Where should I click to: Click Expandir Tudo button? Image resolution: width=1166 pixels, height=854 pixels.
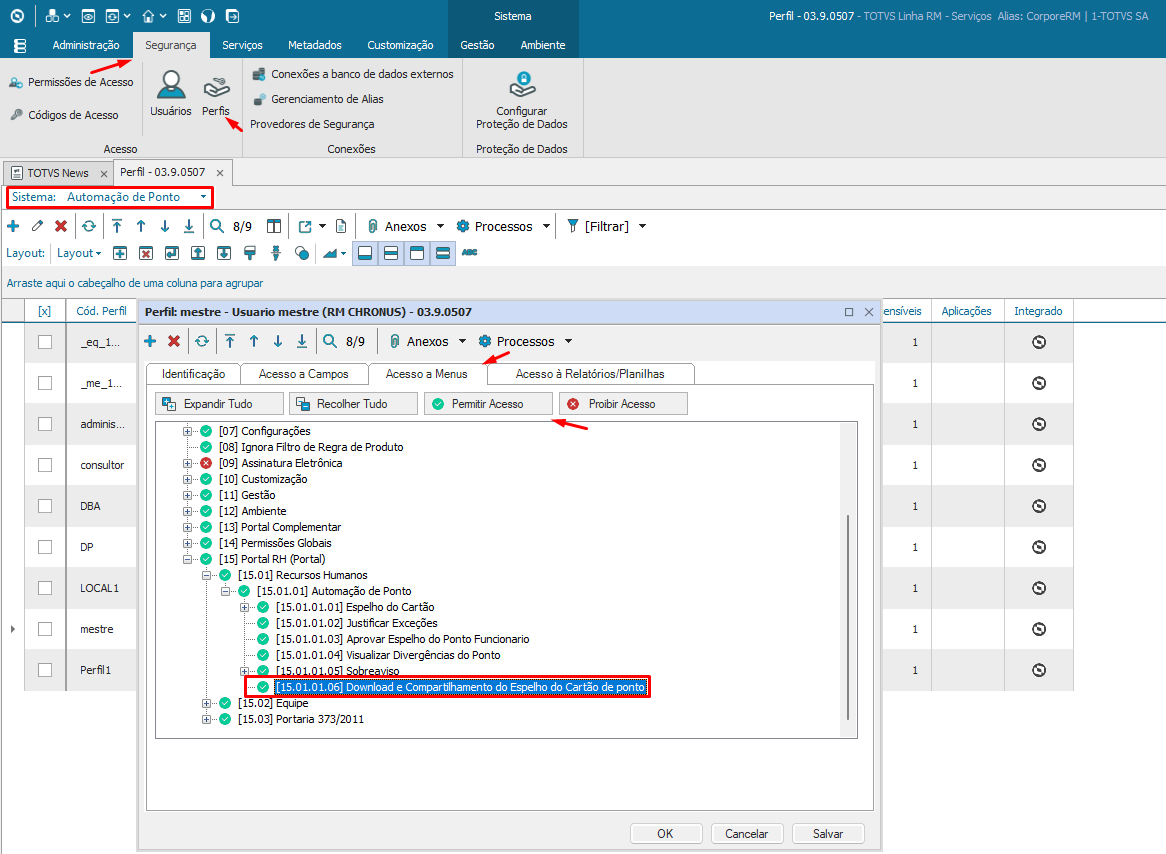click(x=219, y=404)
